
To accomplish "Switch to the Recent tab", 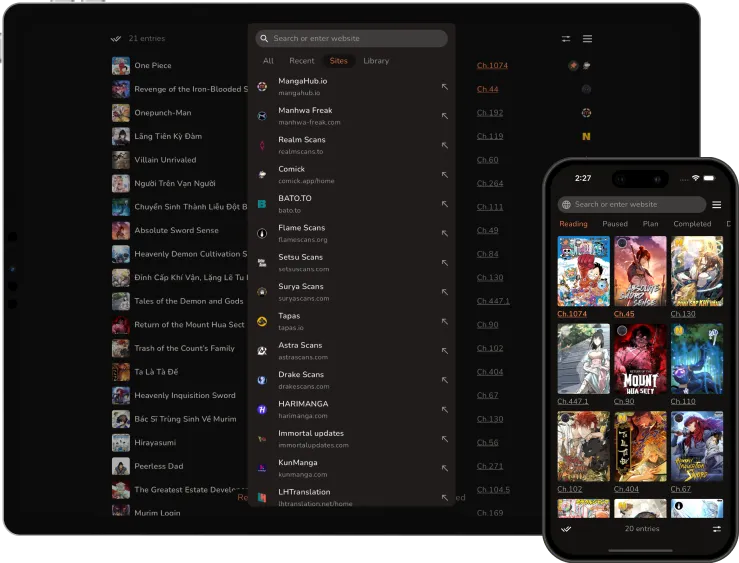I will pyautogui.click(x=301, y=61).
